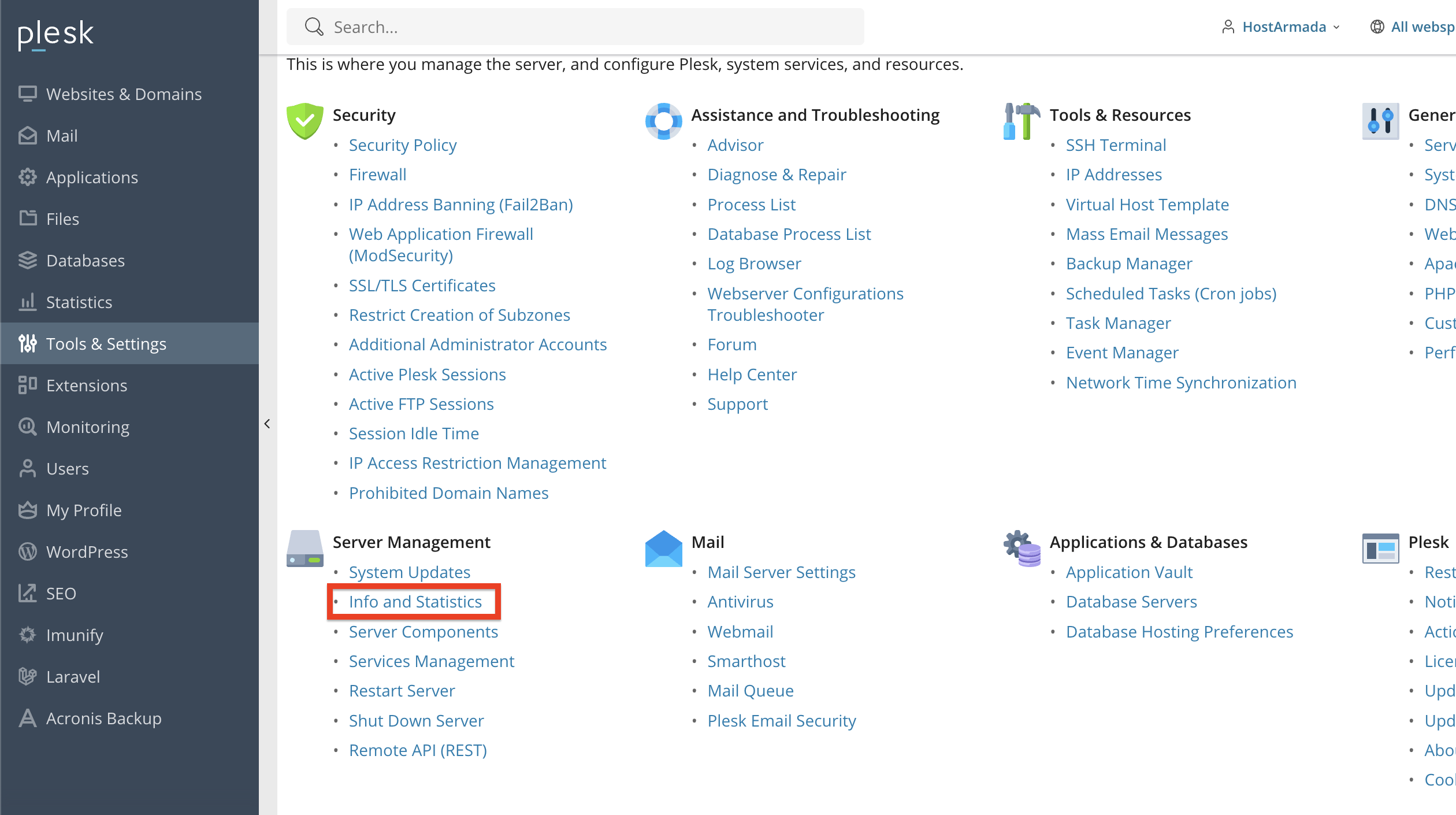Viewport: 1456px width, 815px height.
Task: Open SSL/TLS Certificates link
Action: coord(422,286)
